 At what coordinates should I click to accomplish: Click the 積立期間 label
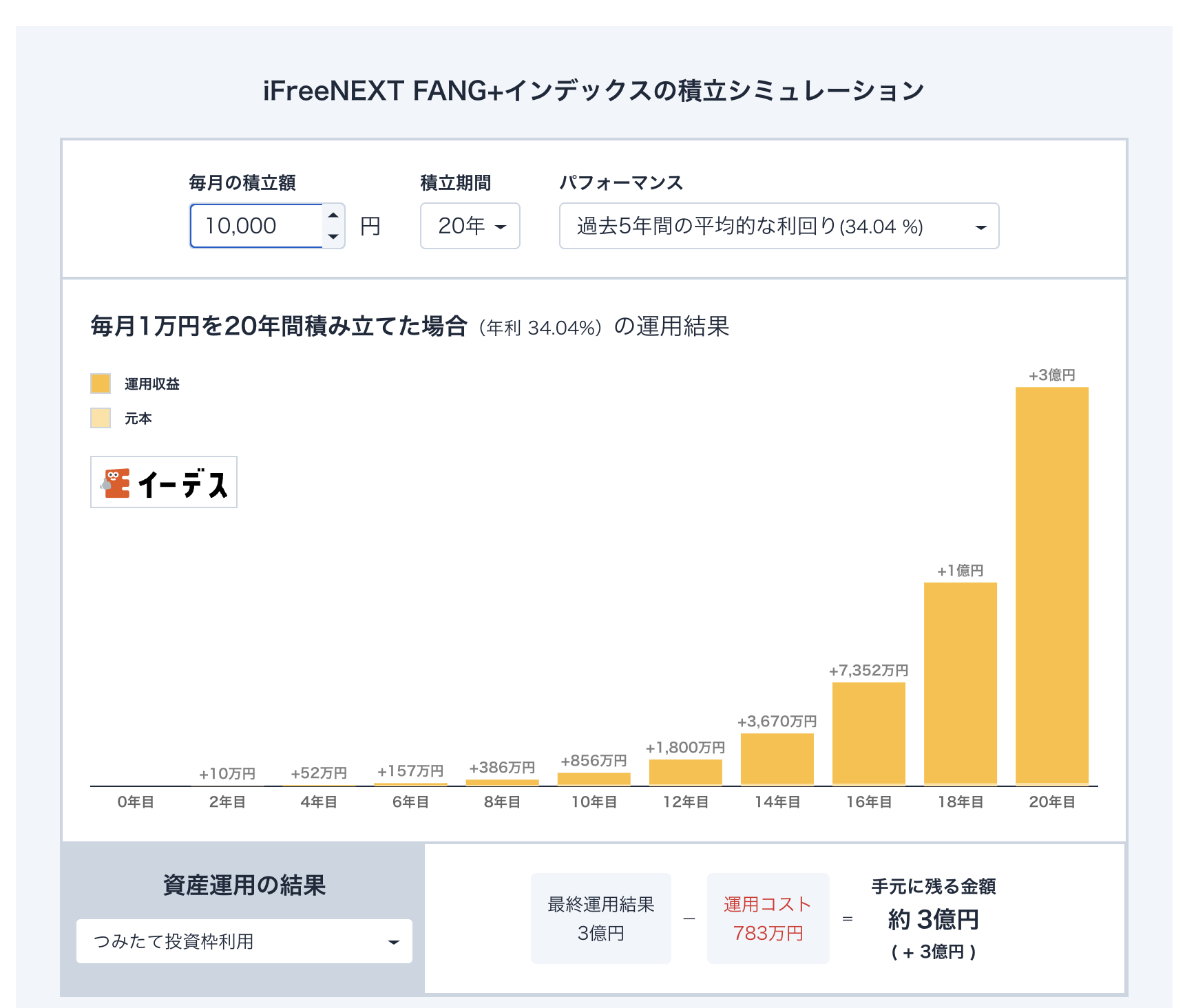coord(456,182)
